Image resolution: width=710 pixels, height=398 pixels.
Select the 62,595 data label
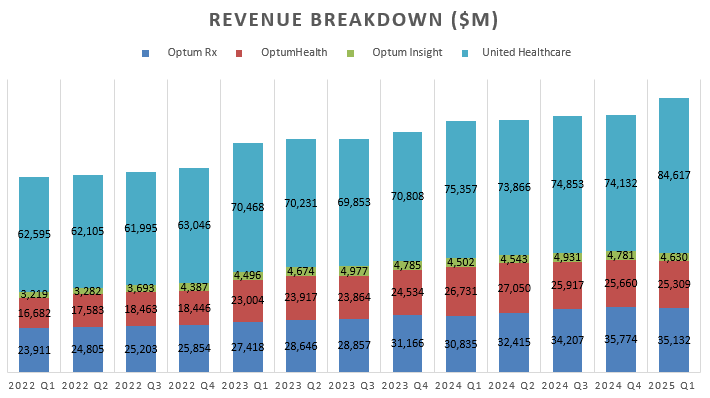click(34, 235)
